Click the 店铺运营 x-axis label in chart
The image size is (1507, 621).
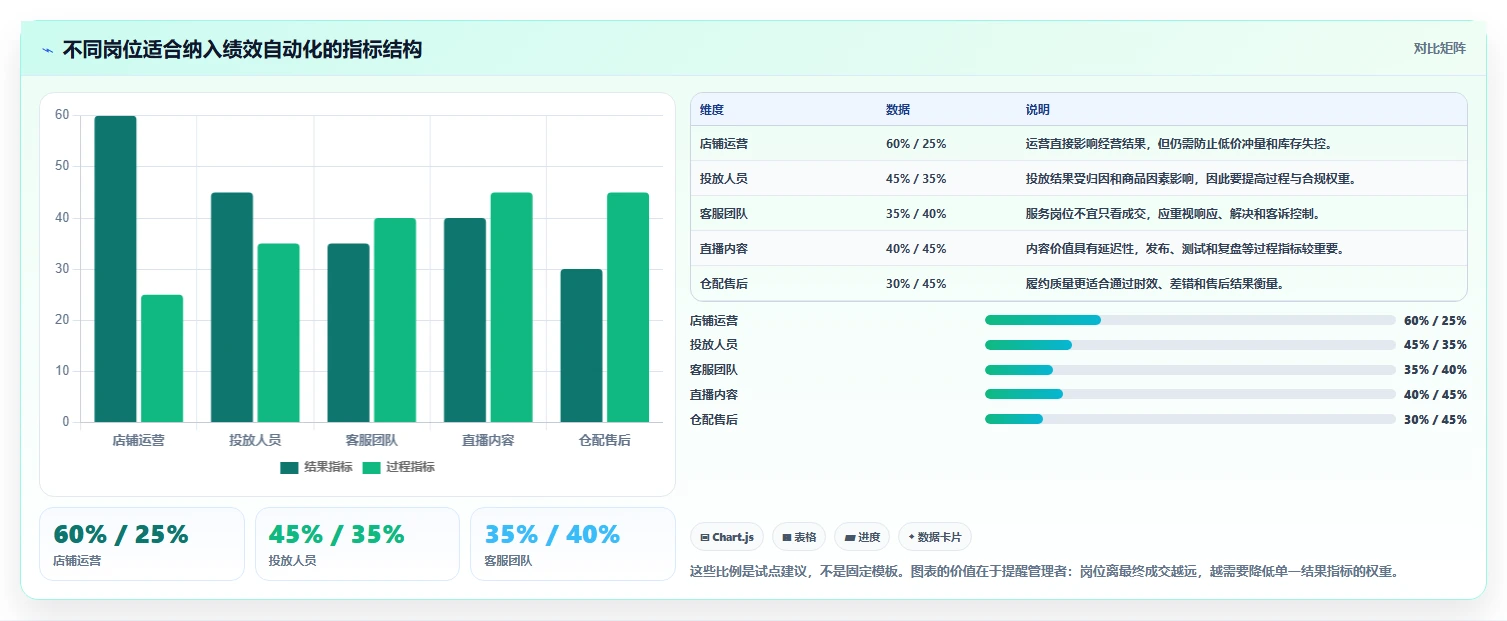139,440
